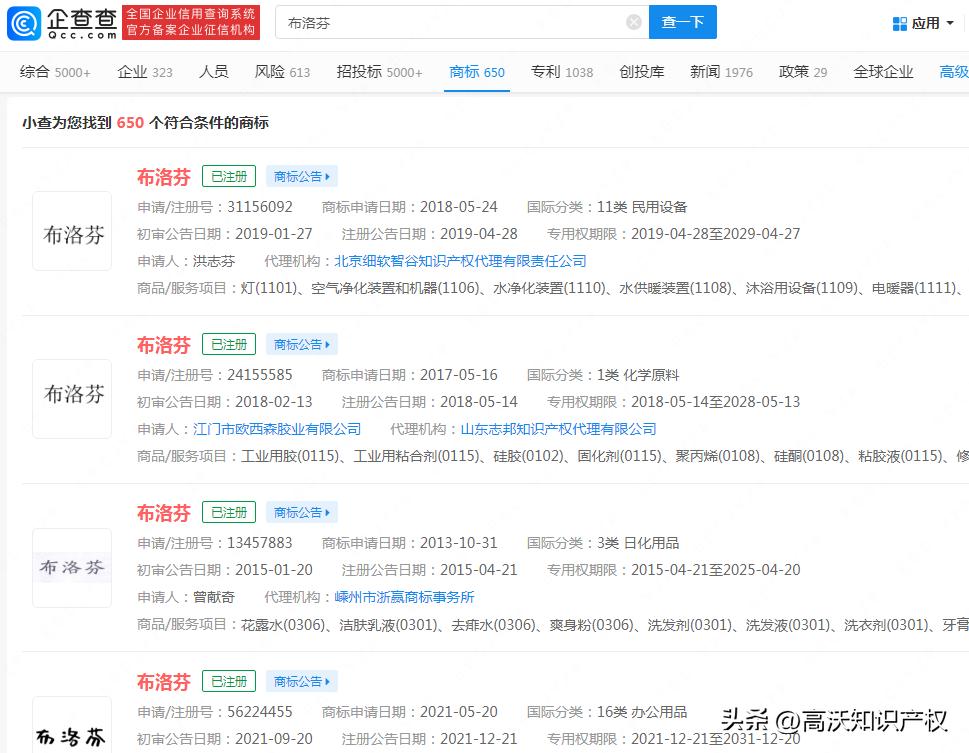This screenshot has width=969, height=753.
Task: Select the 新闻 1976 tab
Action: click(721, 72)
